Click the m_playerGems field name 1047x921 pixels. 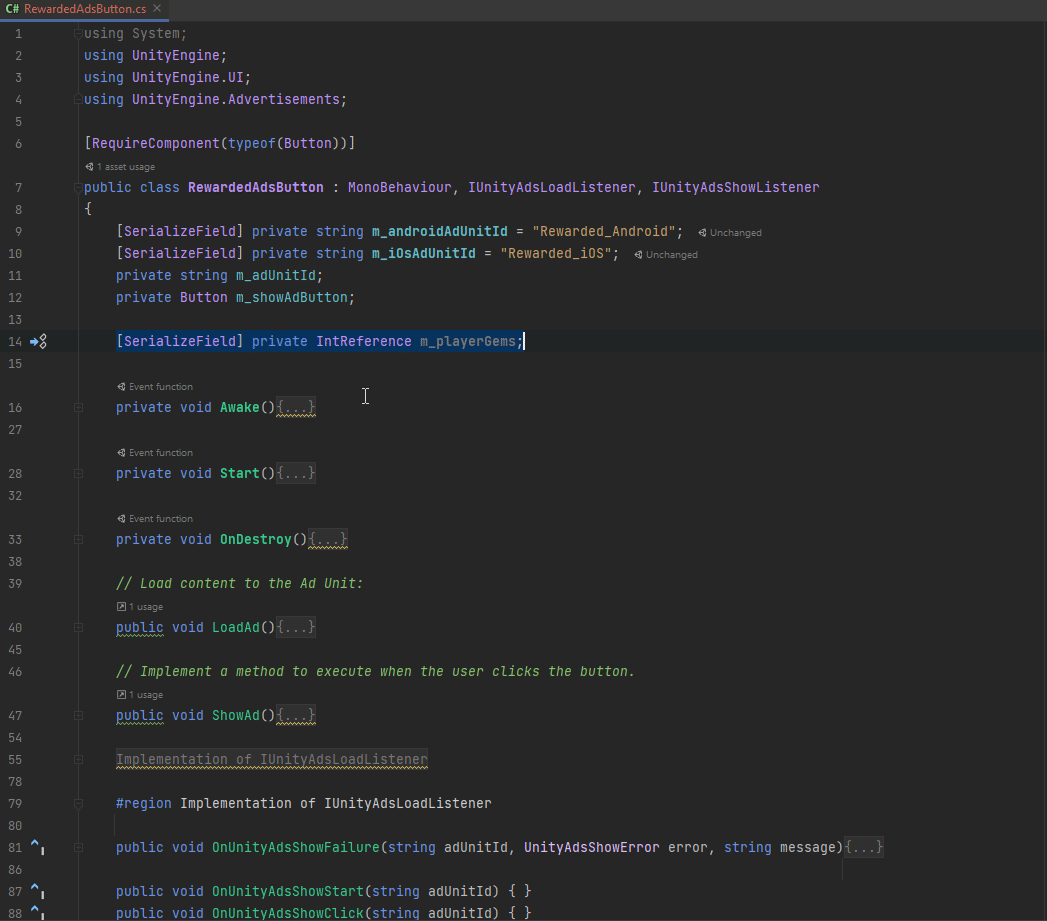pos(467,341)
